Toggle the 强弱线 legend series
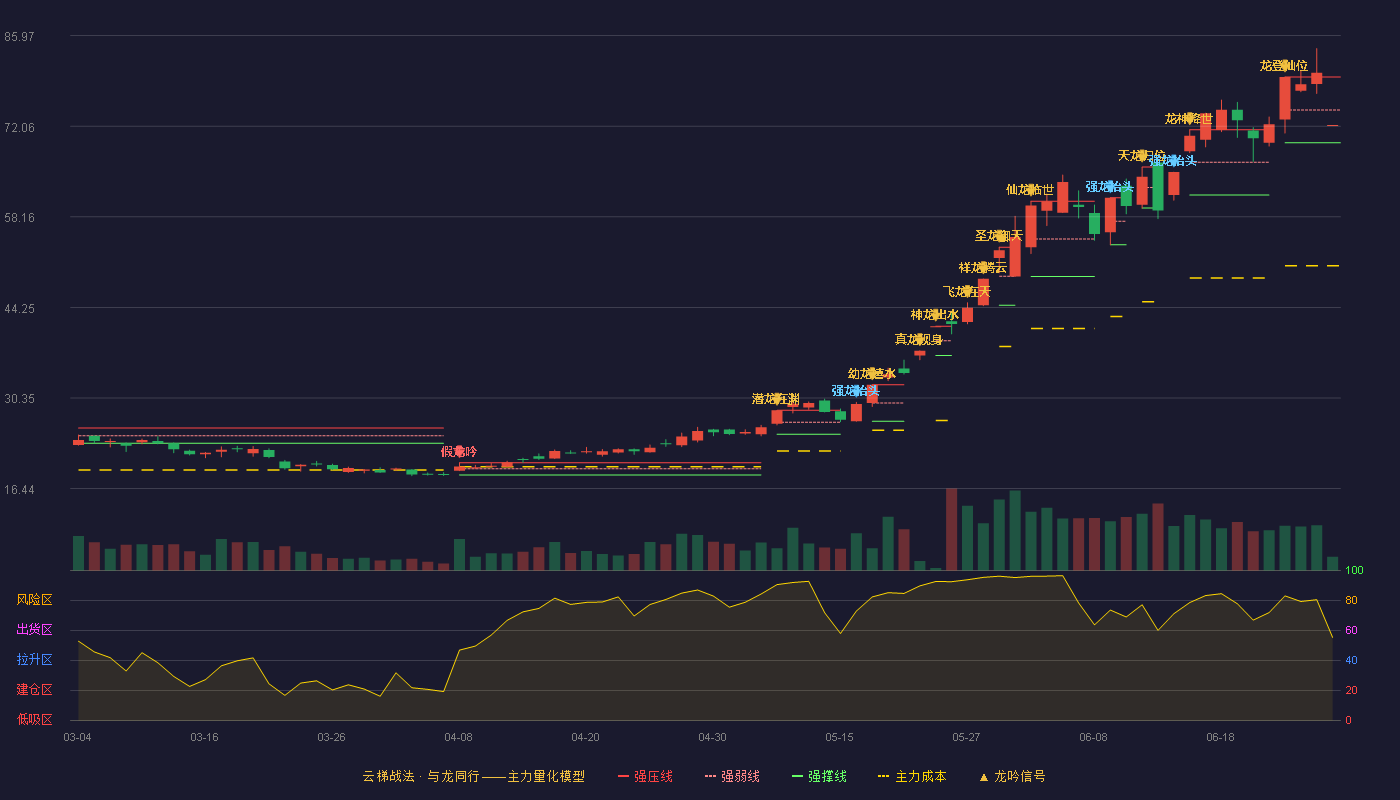The image size is (1400, 800). click(x=732, y=776)
